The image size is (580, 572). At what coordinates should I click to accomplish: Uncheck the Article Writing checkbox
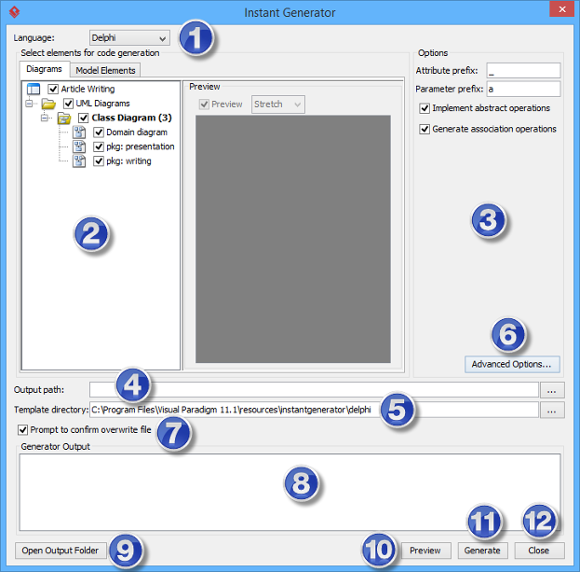tap(53, 89)
